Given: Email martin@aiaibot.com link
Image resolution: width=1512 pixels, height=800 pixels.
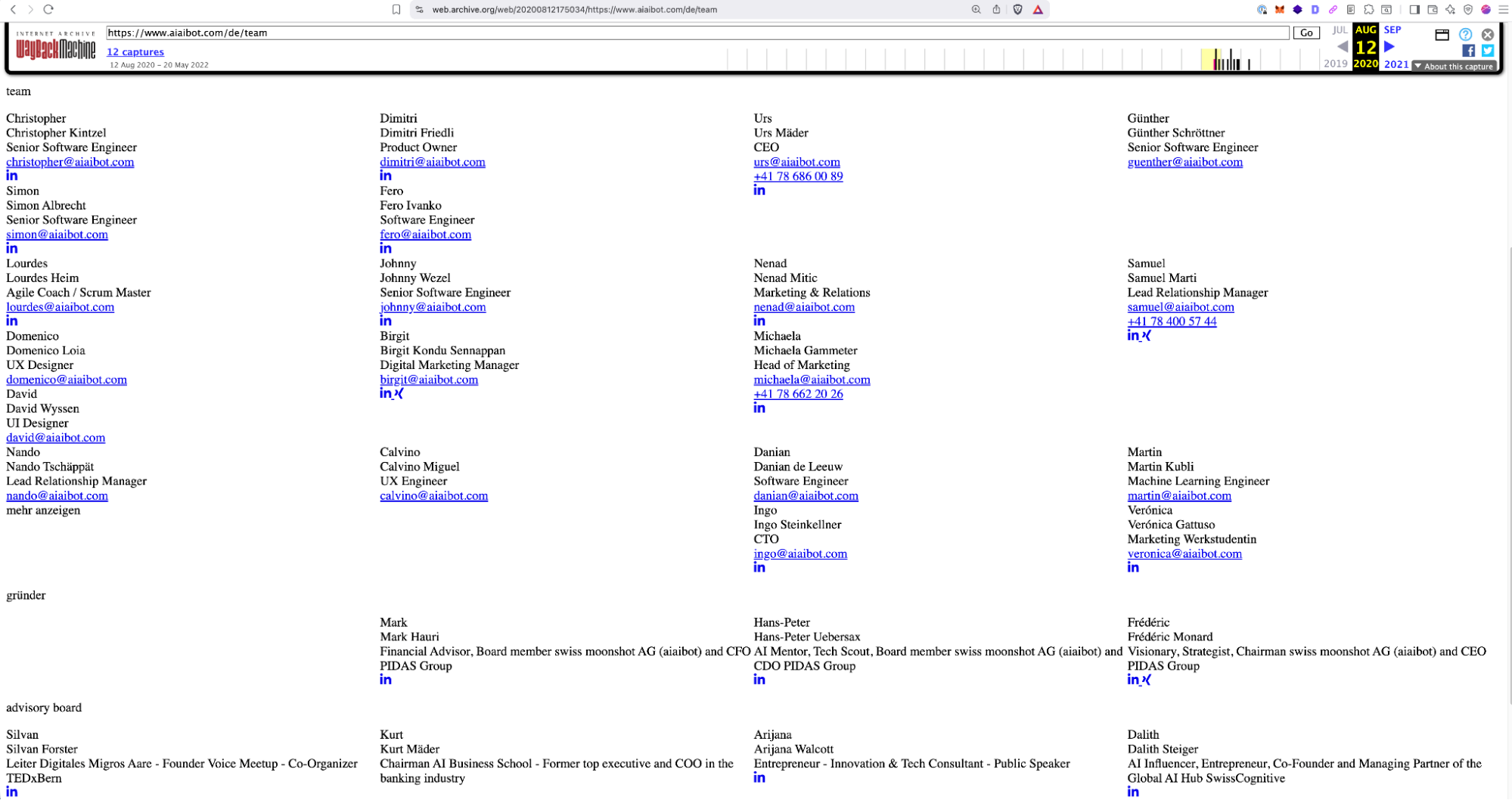Looking at the screenshot, I should (x=1179, y=496).
